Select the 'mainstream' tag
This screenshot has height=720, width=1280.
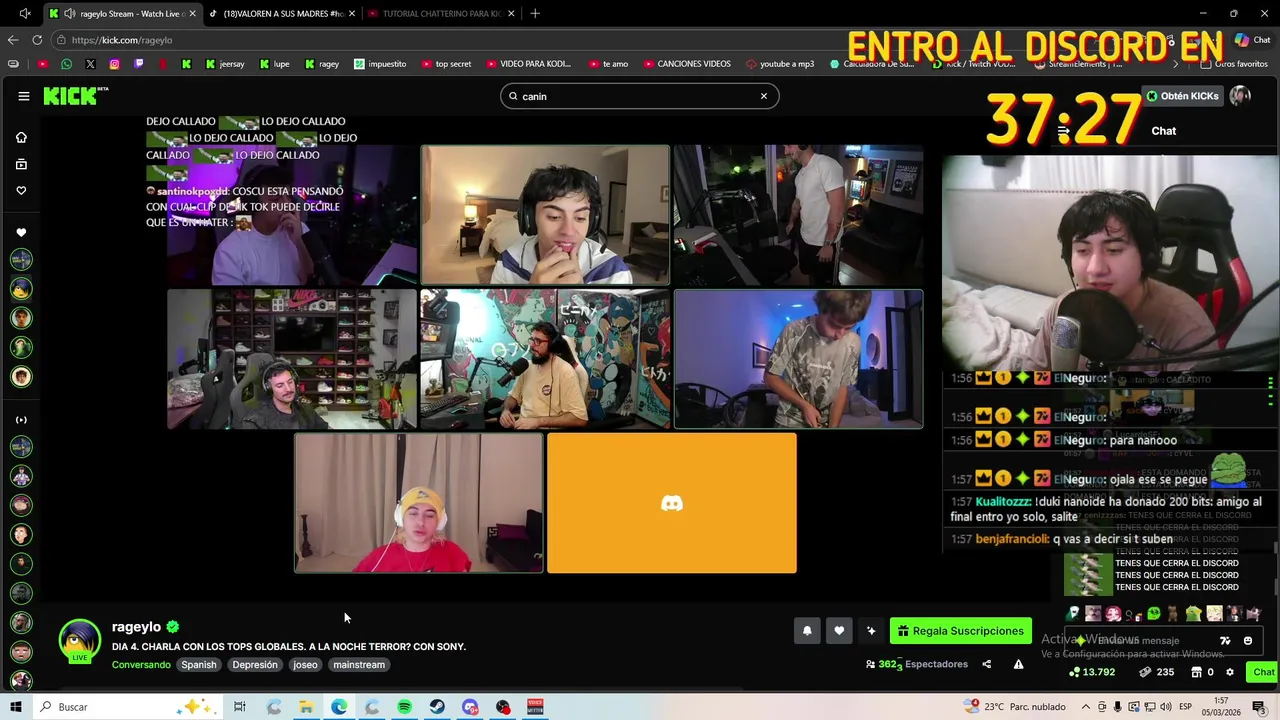[359, 665]
